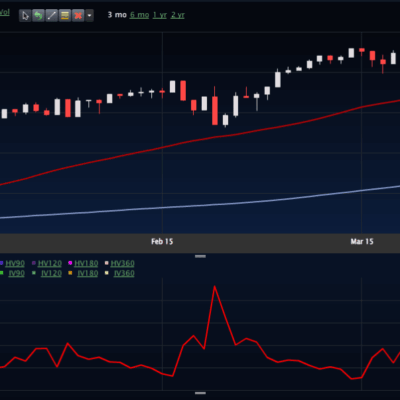Click the HV360 pink color swatch
400x400 pixels.
[107, 263]
